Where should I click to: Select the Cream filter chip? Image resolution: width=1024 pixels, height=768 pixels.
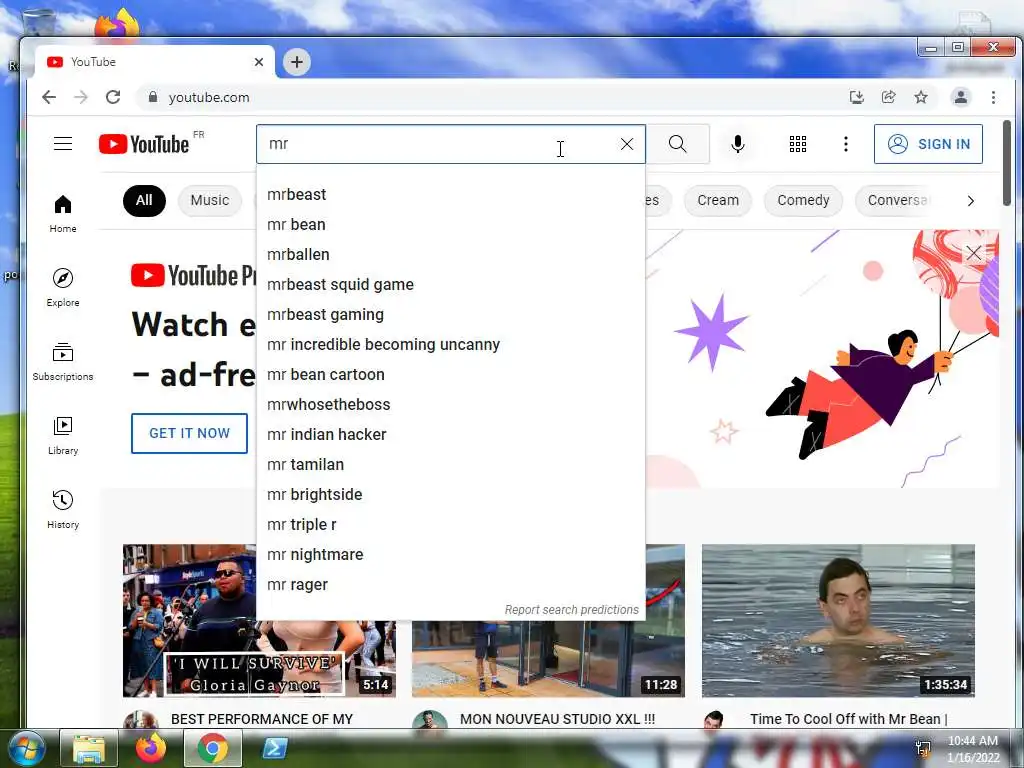coord(718,200)
